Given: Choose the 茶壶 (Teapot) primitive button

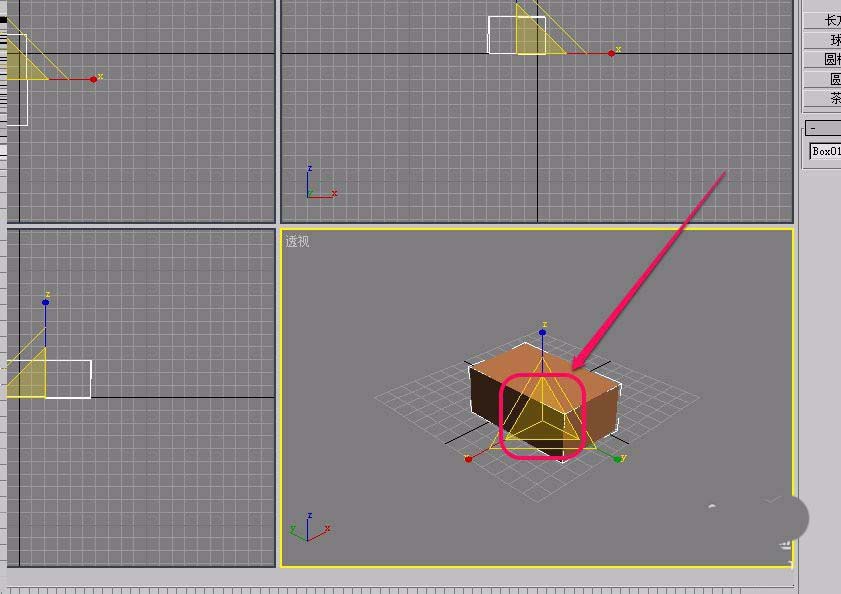Looking at the screenshot, I should click(x=824, y=98).
